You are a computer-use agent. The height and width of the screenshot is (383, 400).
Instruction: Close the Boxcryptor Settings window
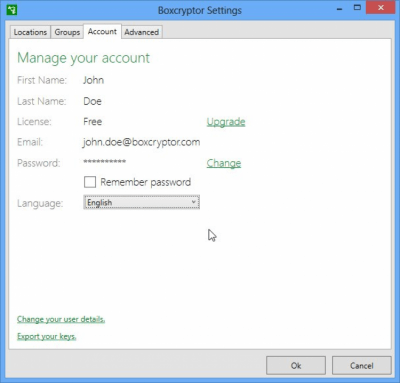pyautogui.click(x=381, y=8)
